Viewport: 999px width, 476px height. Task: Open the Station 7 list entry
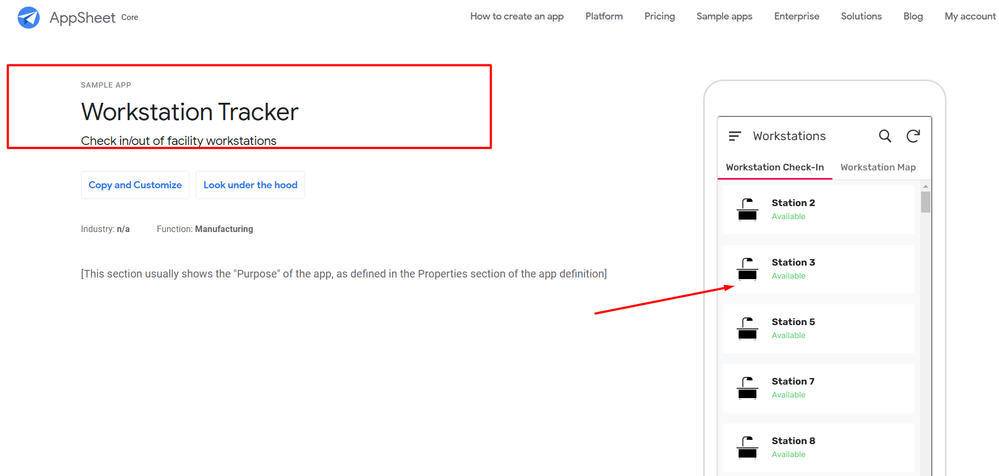pos(819,388)
